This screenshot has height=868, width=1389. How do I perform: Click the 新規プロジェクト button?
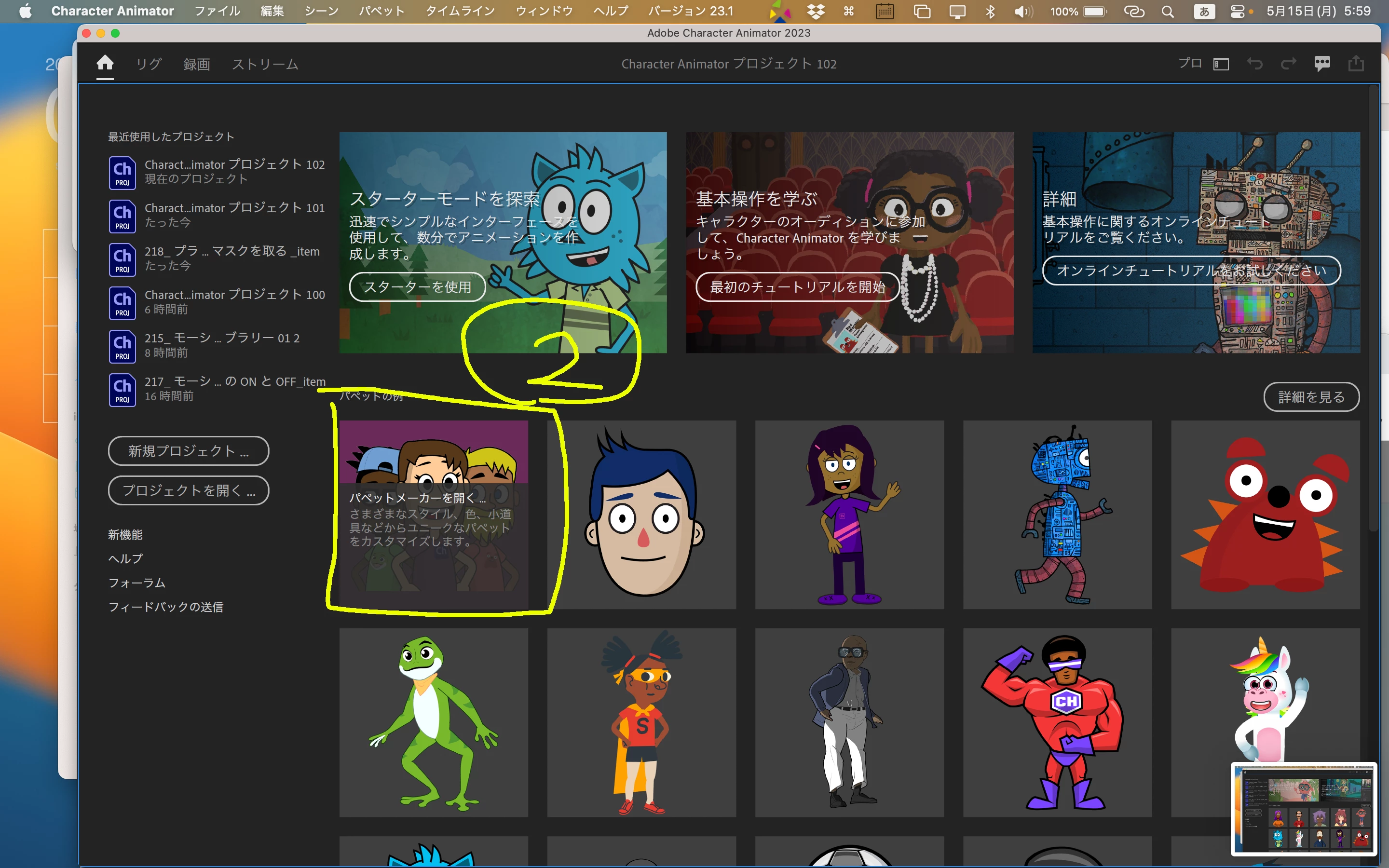tap(188, 451)
